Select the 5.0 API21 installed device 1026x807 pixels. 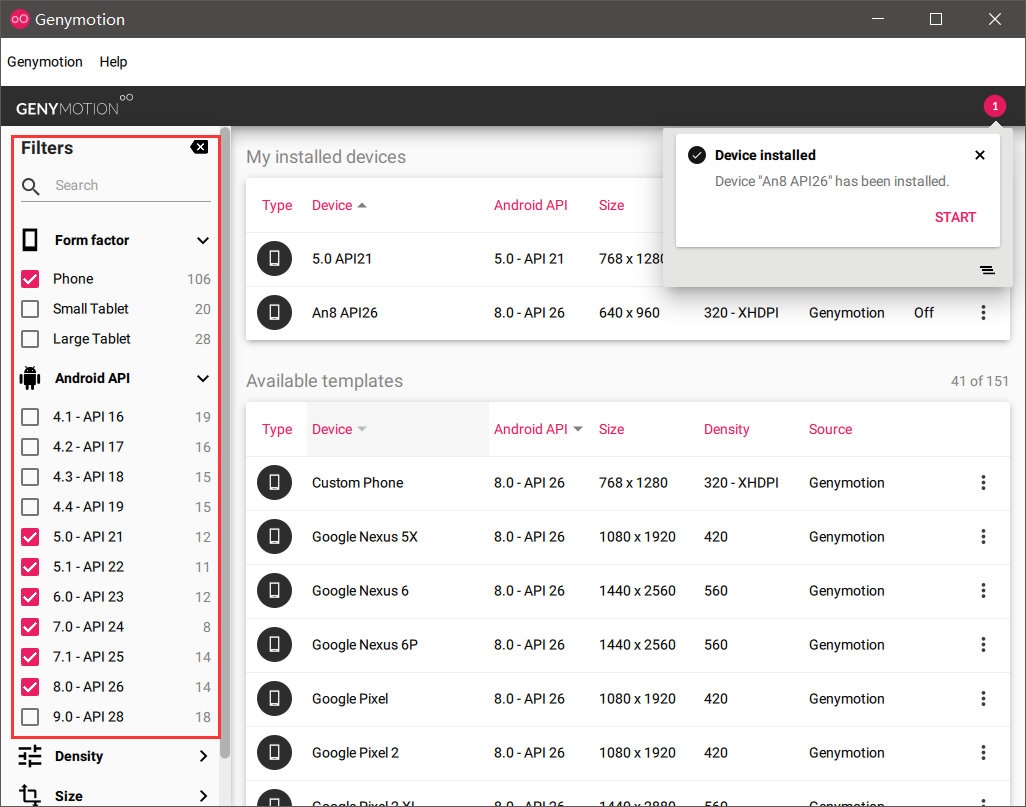pyautogui.click(x=342, y=259)
